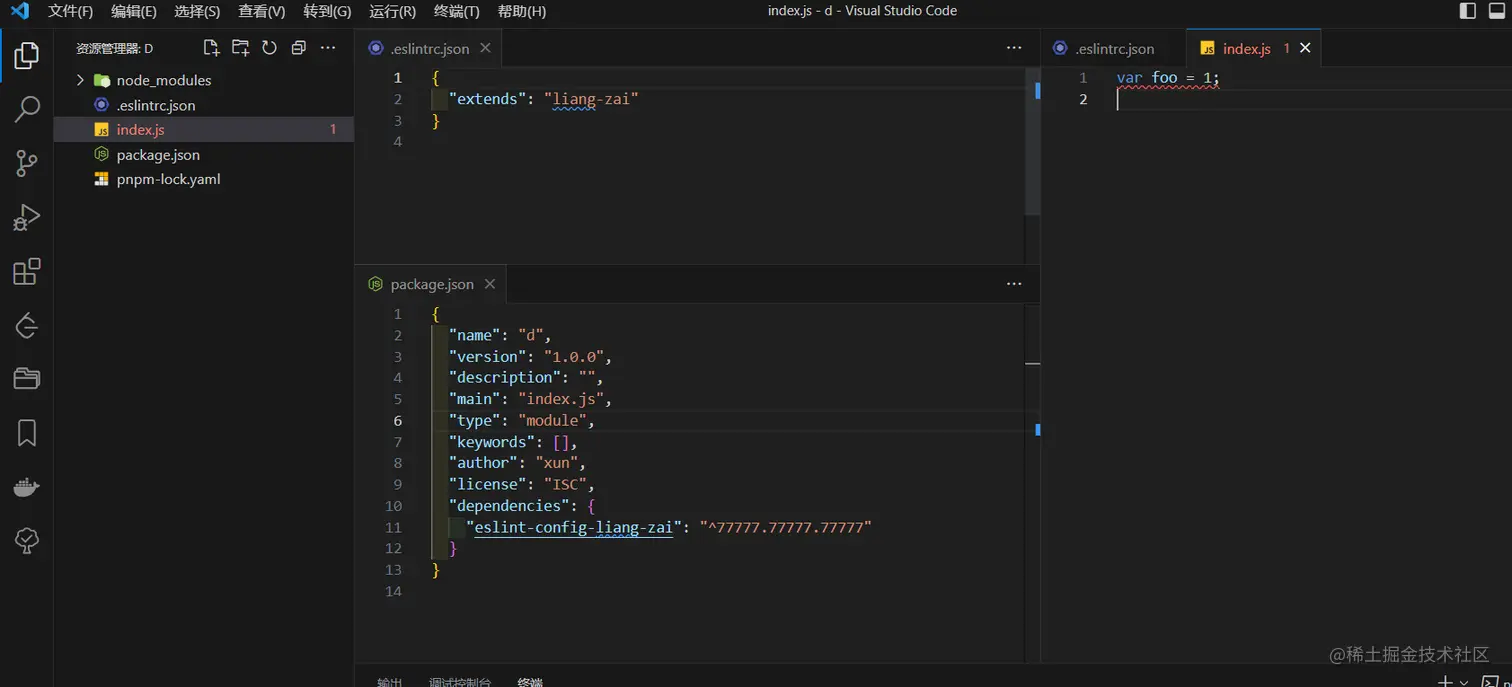Open the 运行(R) menu
The height and width of the screenshot is (687, 1512).
(392, 11)
